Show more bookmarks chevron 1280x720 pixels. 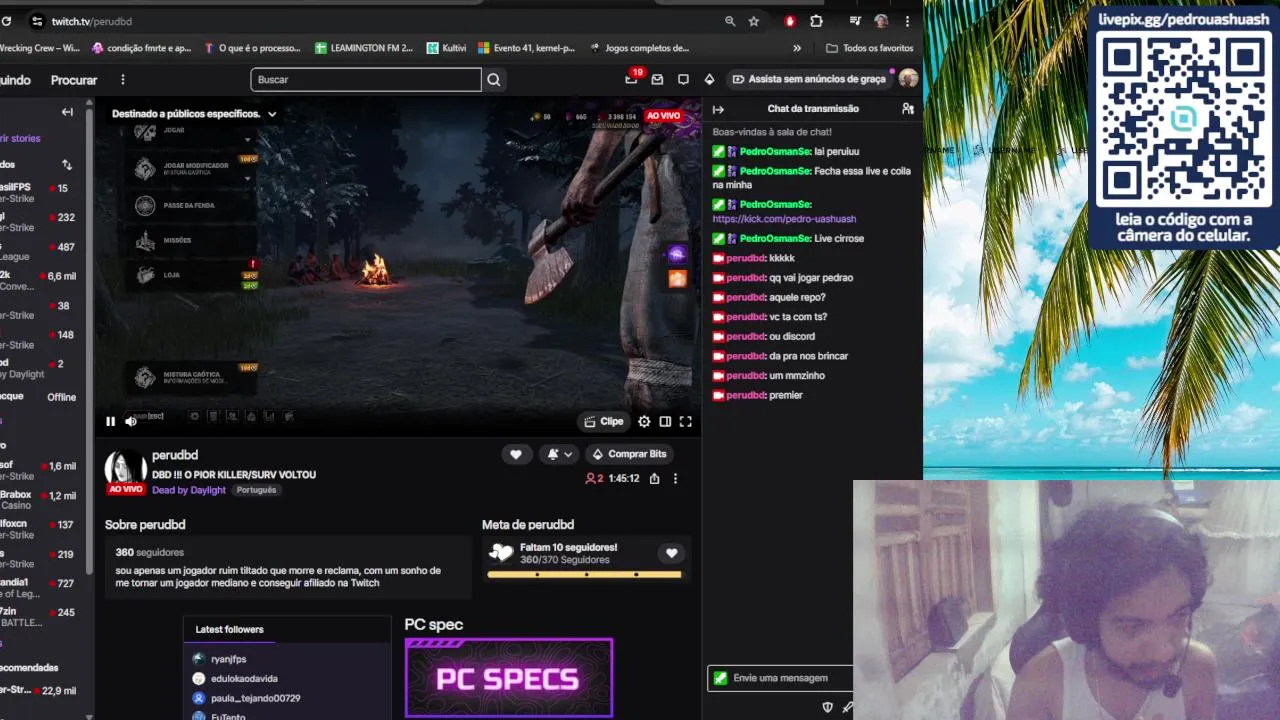tap(797, 48)
